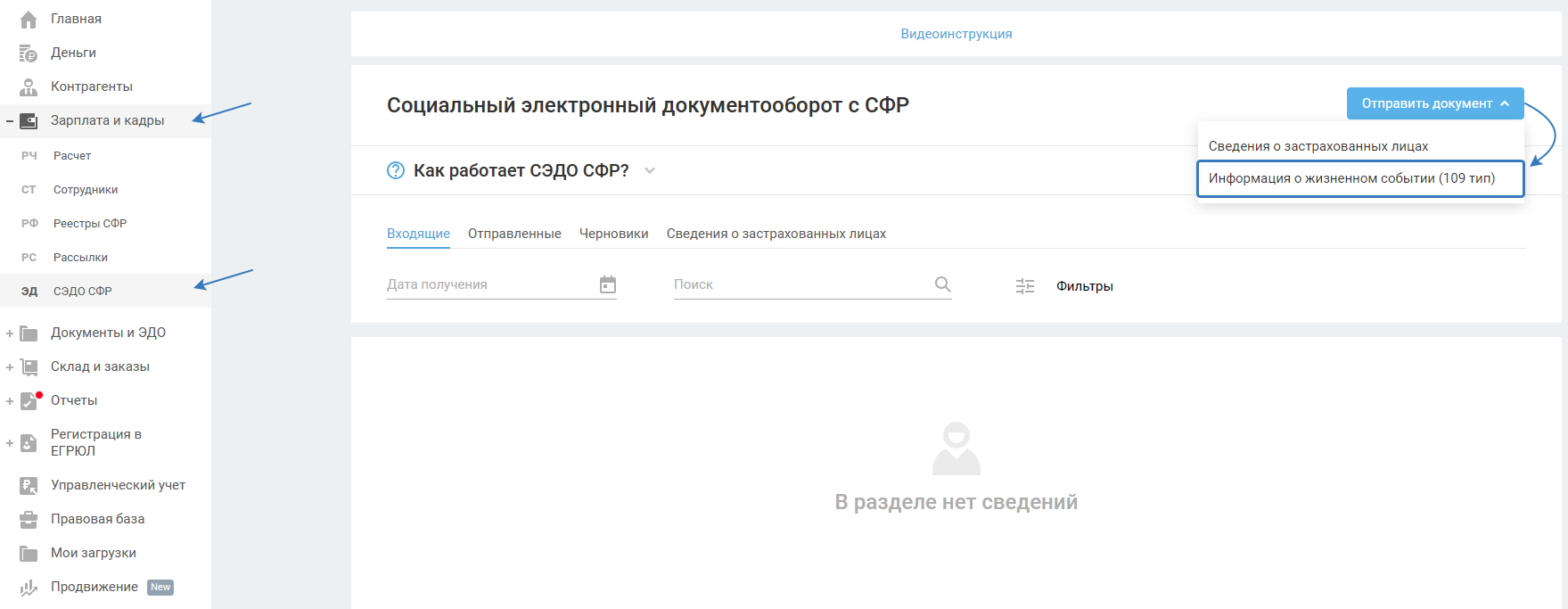This screenshot has height=609, width=1568.
Task: Open the Деньги section
Action: pyautogui.click(x=73, y=53)
